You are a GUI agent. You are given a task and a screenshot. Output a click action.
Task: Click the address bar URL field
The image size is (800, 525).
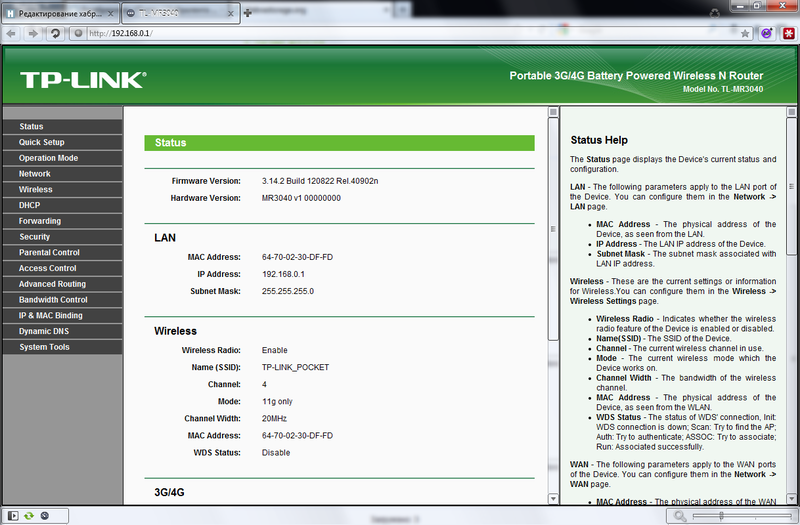[411, 34]
